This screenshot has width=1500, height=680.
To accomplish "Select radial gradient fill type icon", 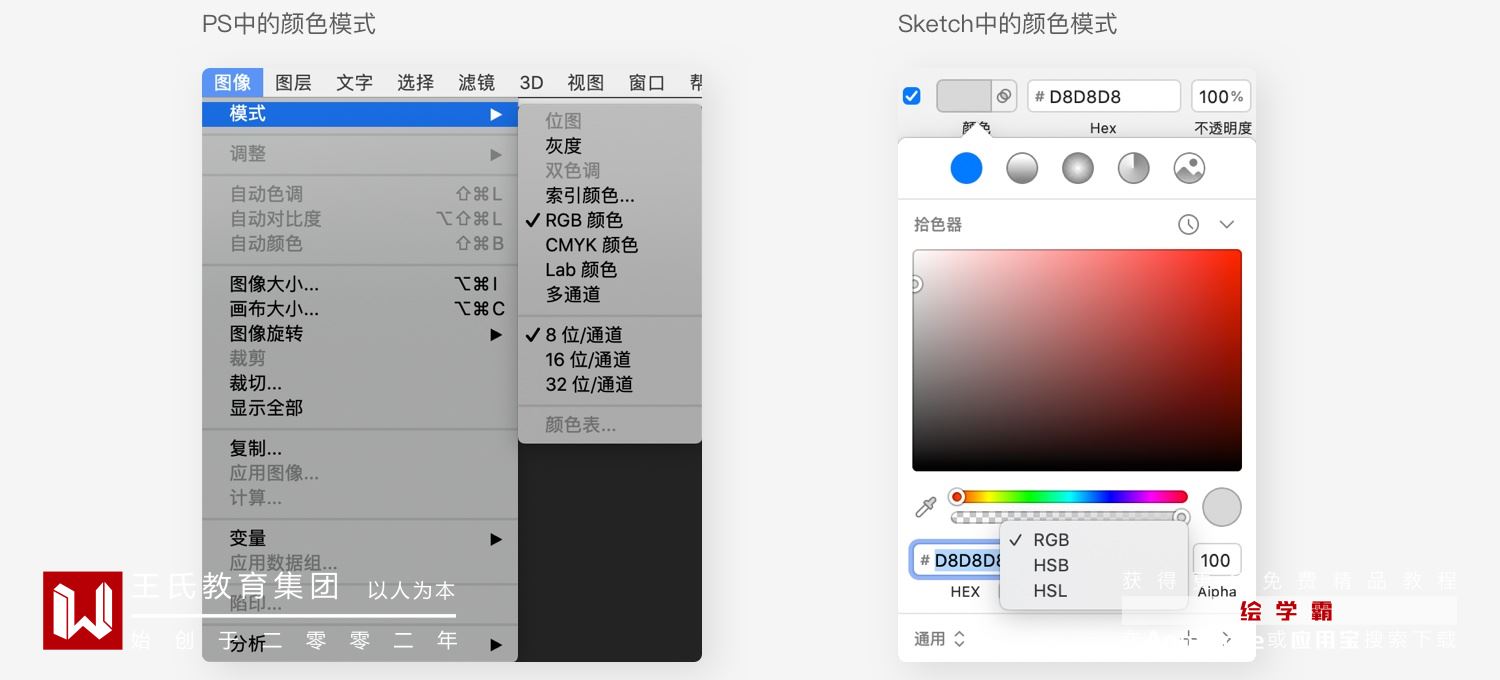I will 1078,168.
